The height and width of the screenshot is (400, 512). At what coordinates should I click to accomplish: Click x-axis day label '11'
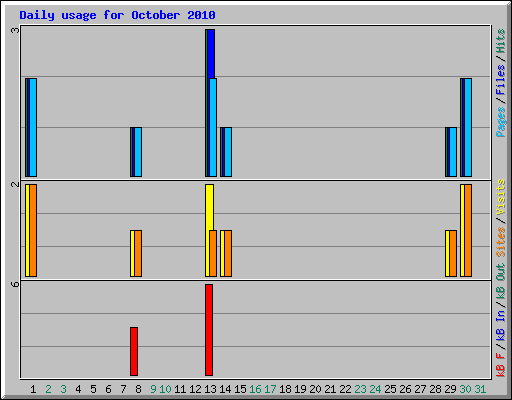click(x=180, y=389)
